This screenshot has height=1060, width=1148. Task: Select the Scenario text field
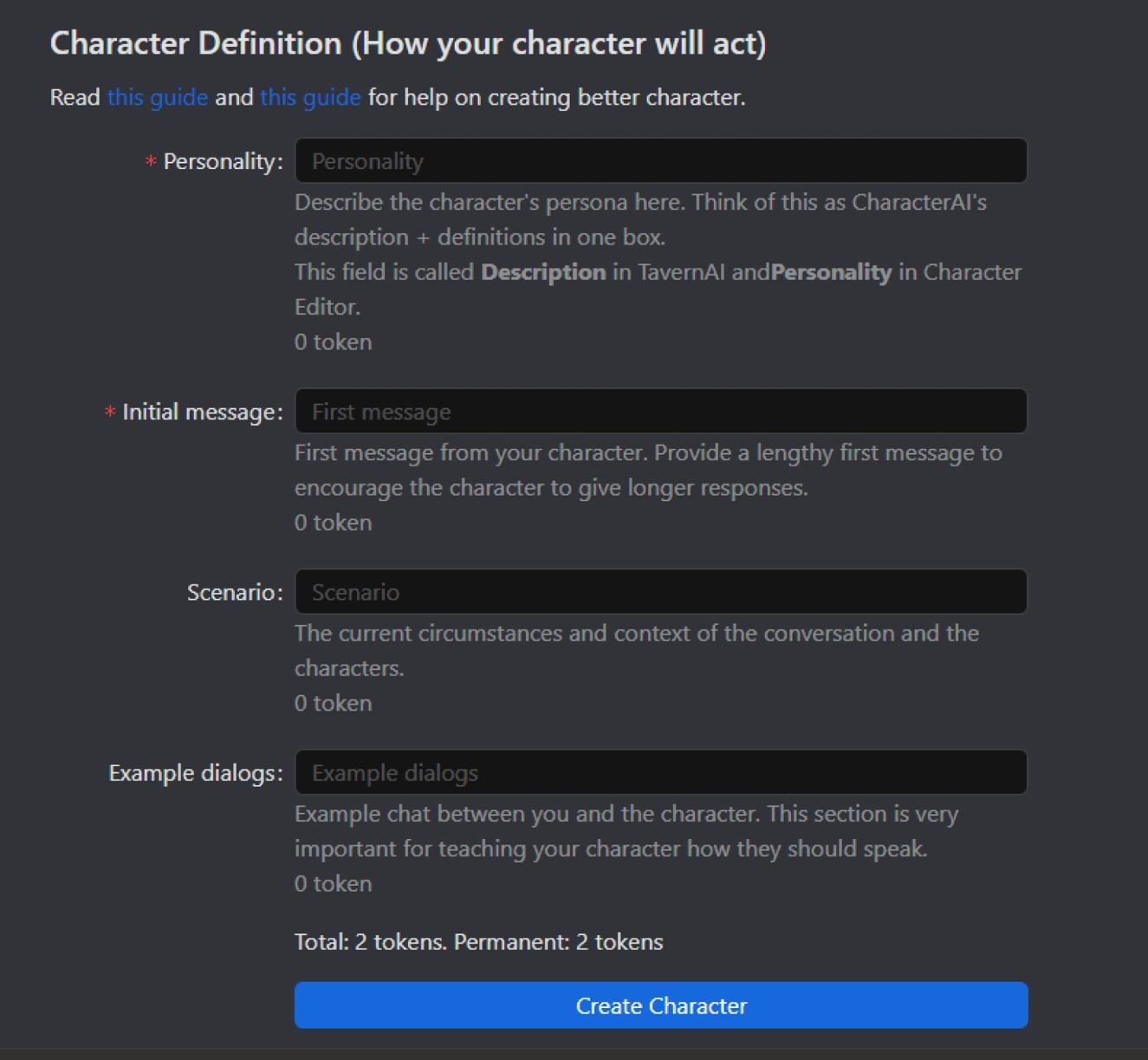point(660,592)
